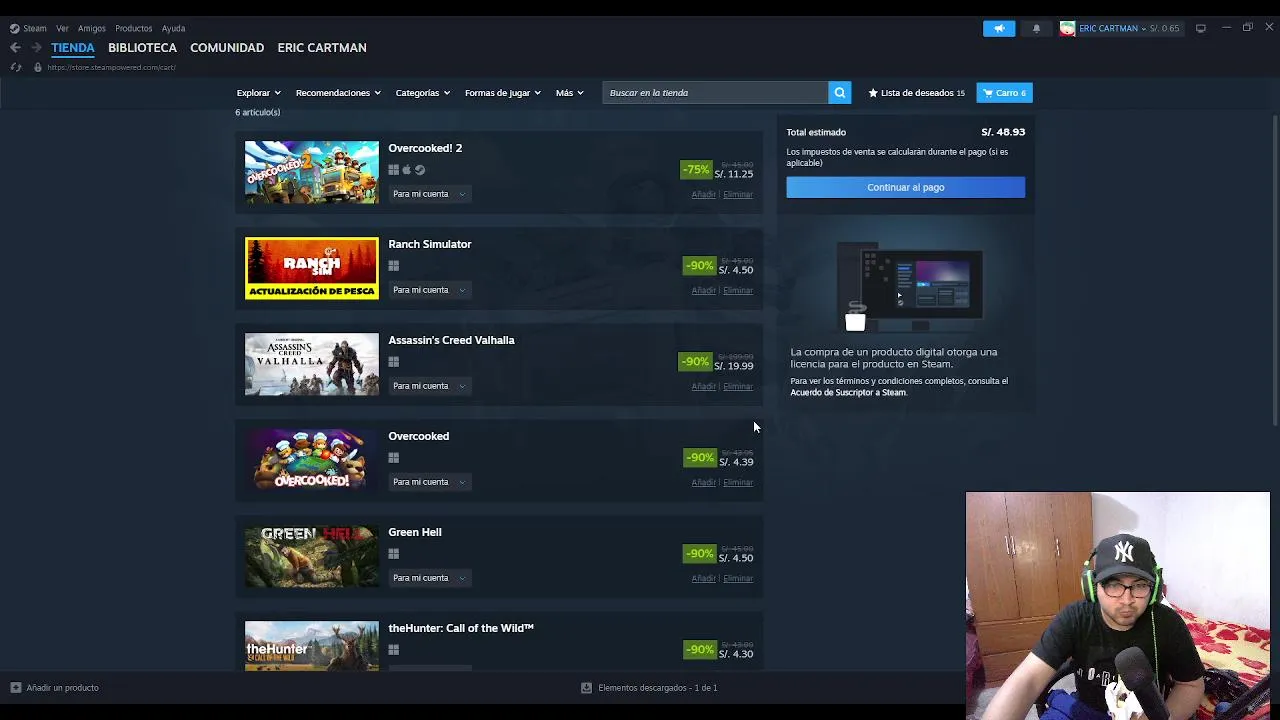Click the search magnifier button
1280x720 pixels.
(x=840, y=93)
